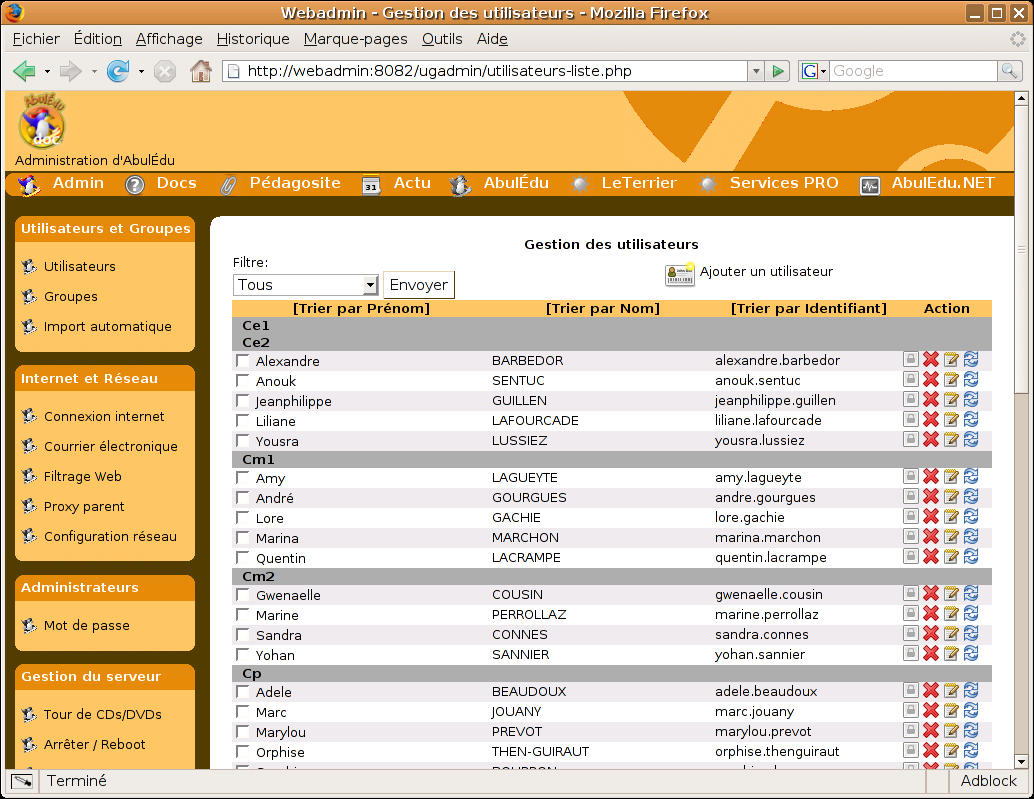Lock icon in marc.jouany row
This screenshot has width=1034, height=799.
click(911, 710)
